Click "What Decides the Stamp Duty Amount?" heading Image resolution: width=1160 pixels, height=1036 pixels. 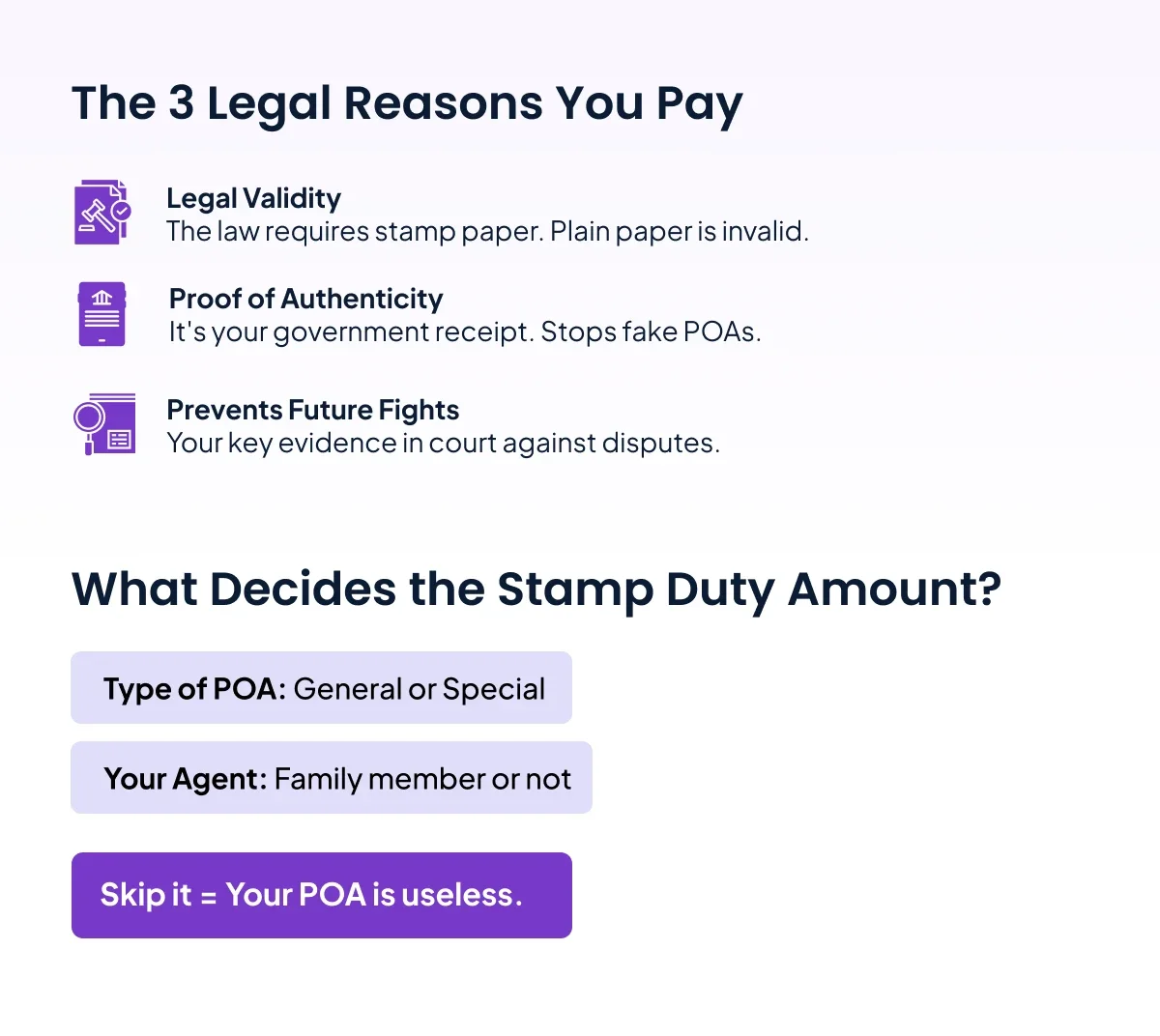point(536,589)
